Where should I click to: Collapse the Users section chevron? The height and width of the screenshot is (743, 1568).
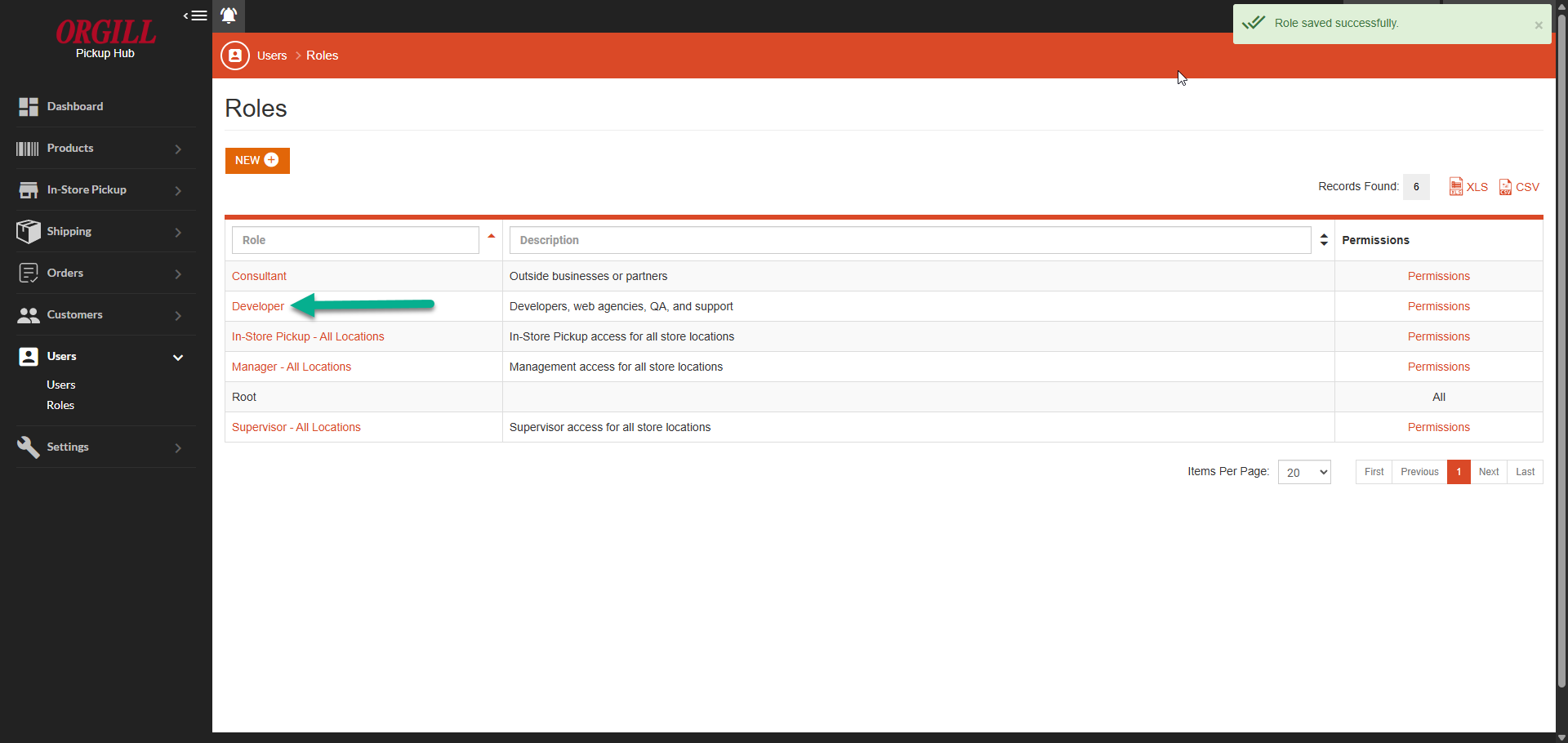(x=177, y=357)
